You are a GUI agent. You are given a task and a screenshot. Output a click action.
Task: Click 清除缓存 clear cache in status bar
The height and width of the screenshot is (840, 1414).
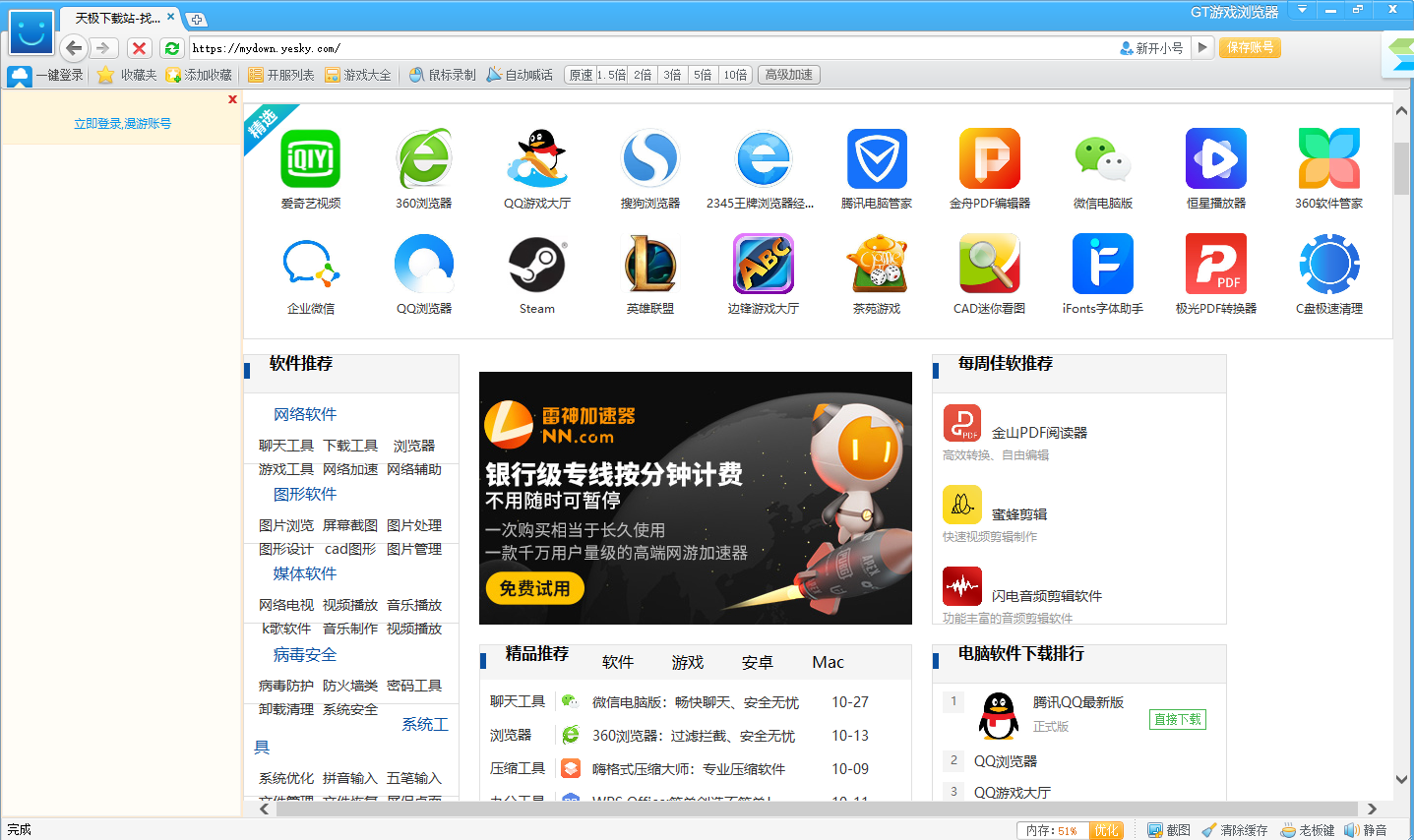coord(1234,830)
